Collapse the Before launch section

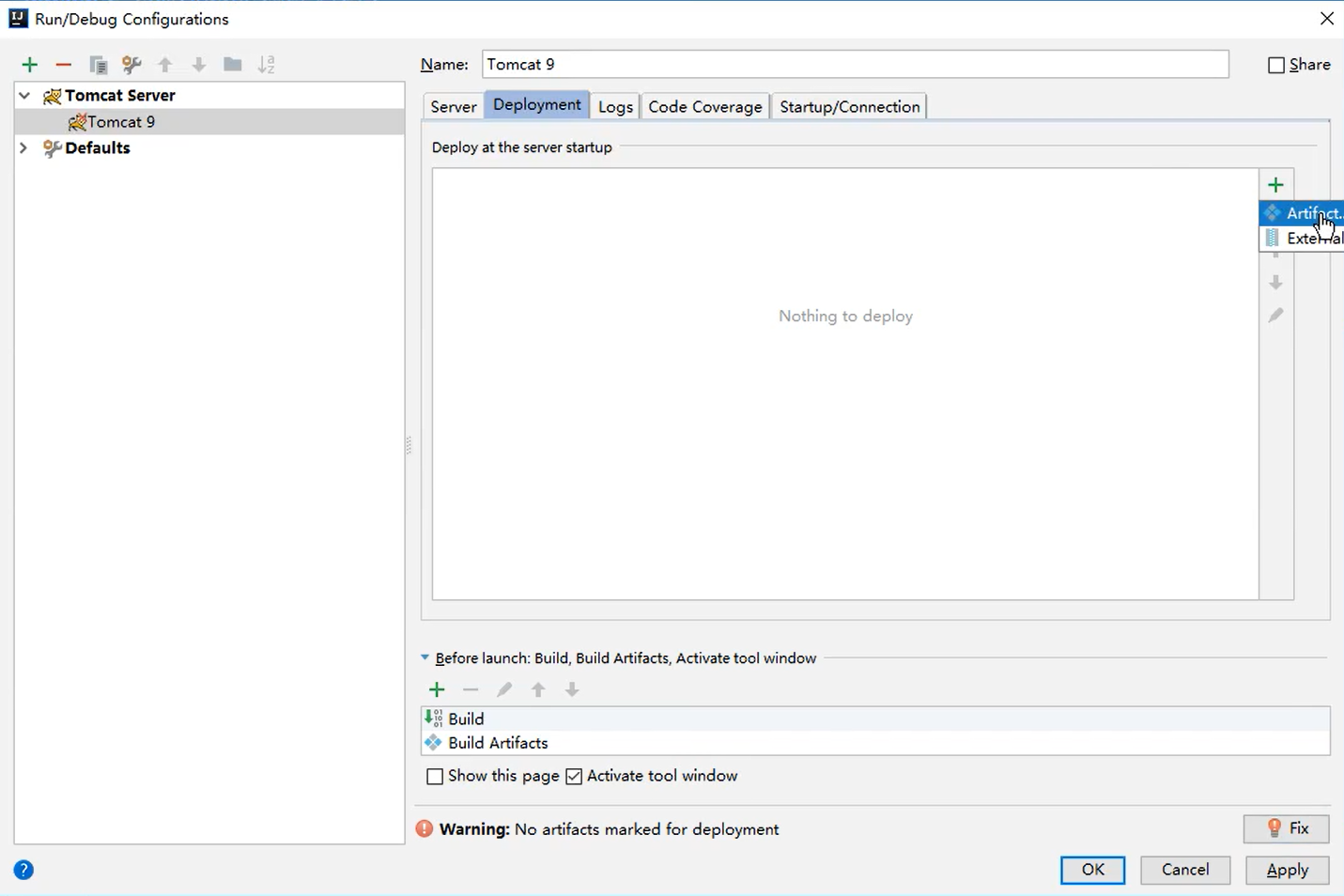click(x=425, y=658)
